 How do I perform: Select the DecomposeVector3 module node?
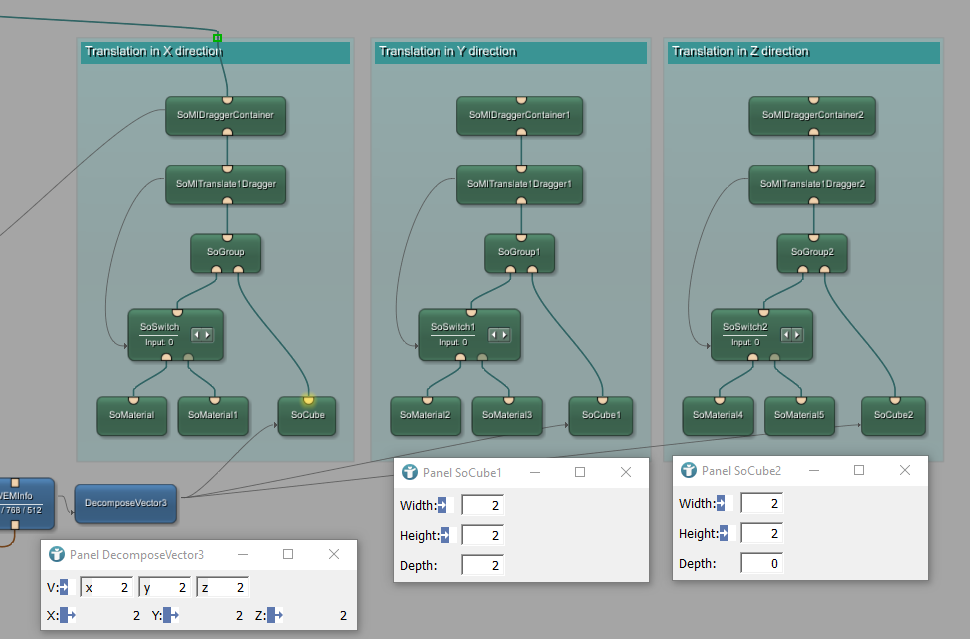125,503
